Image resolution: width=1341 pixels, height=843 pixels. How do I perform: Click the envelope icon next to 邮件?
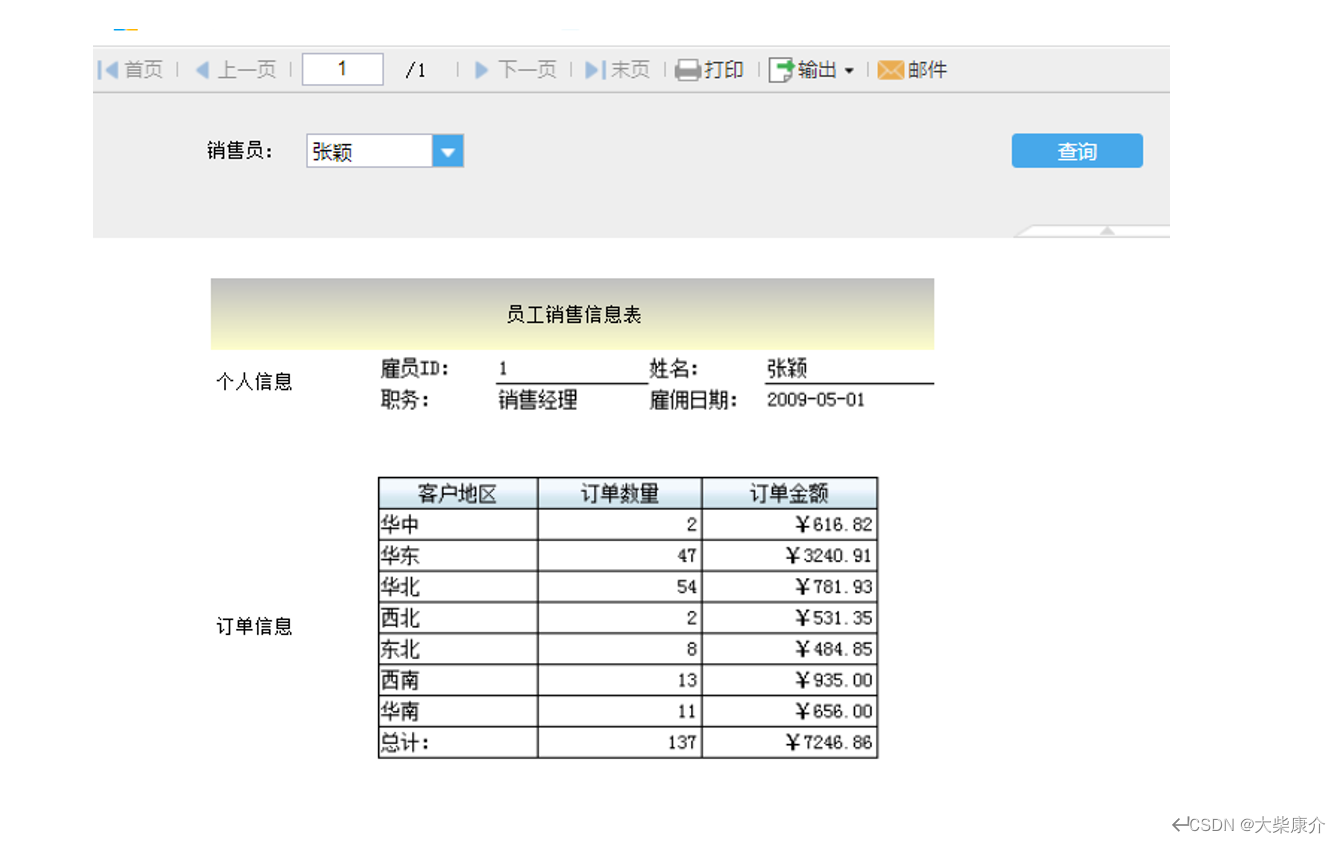coord(890,69)
